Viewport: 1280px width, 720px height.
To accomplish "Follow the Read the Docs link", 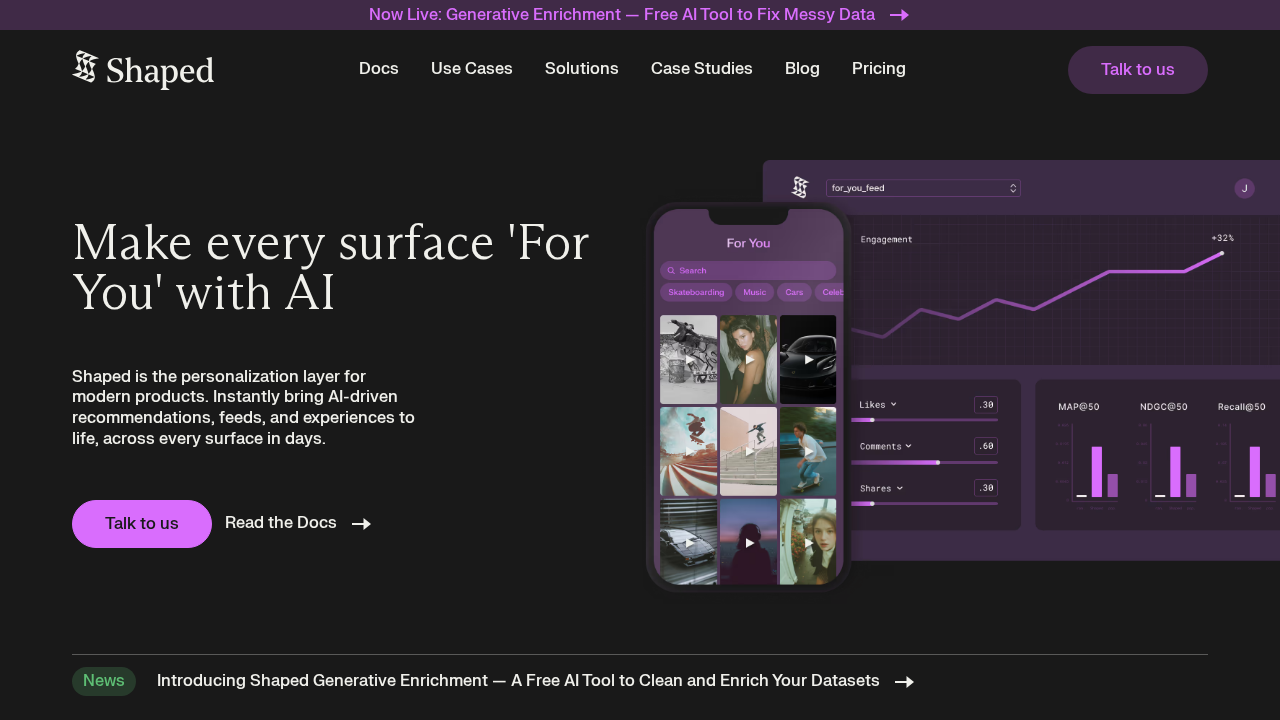I will pyautogui.click(x=281, y=522).
